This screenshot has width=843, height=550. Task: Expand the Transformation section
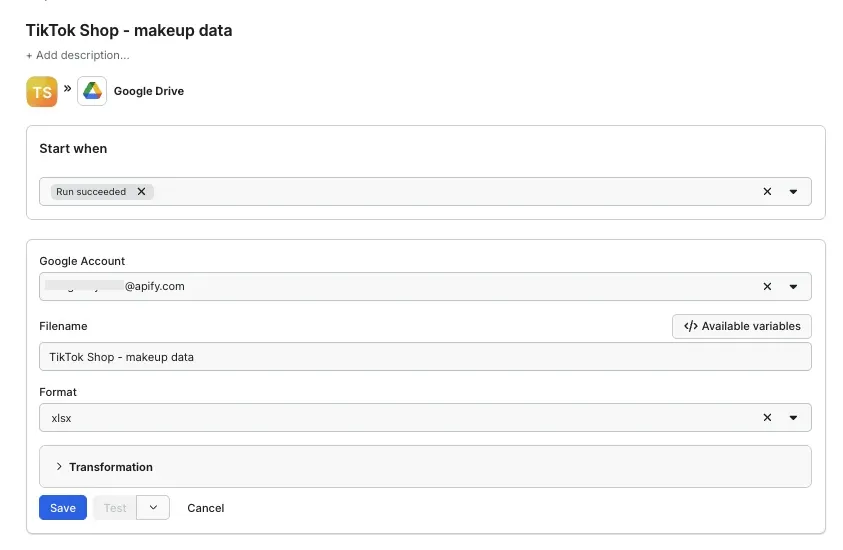pos(425,467)
